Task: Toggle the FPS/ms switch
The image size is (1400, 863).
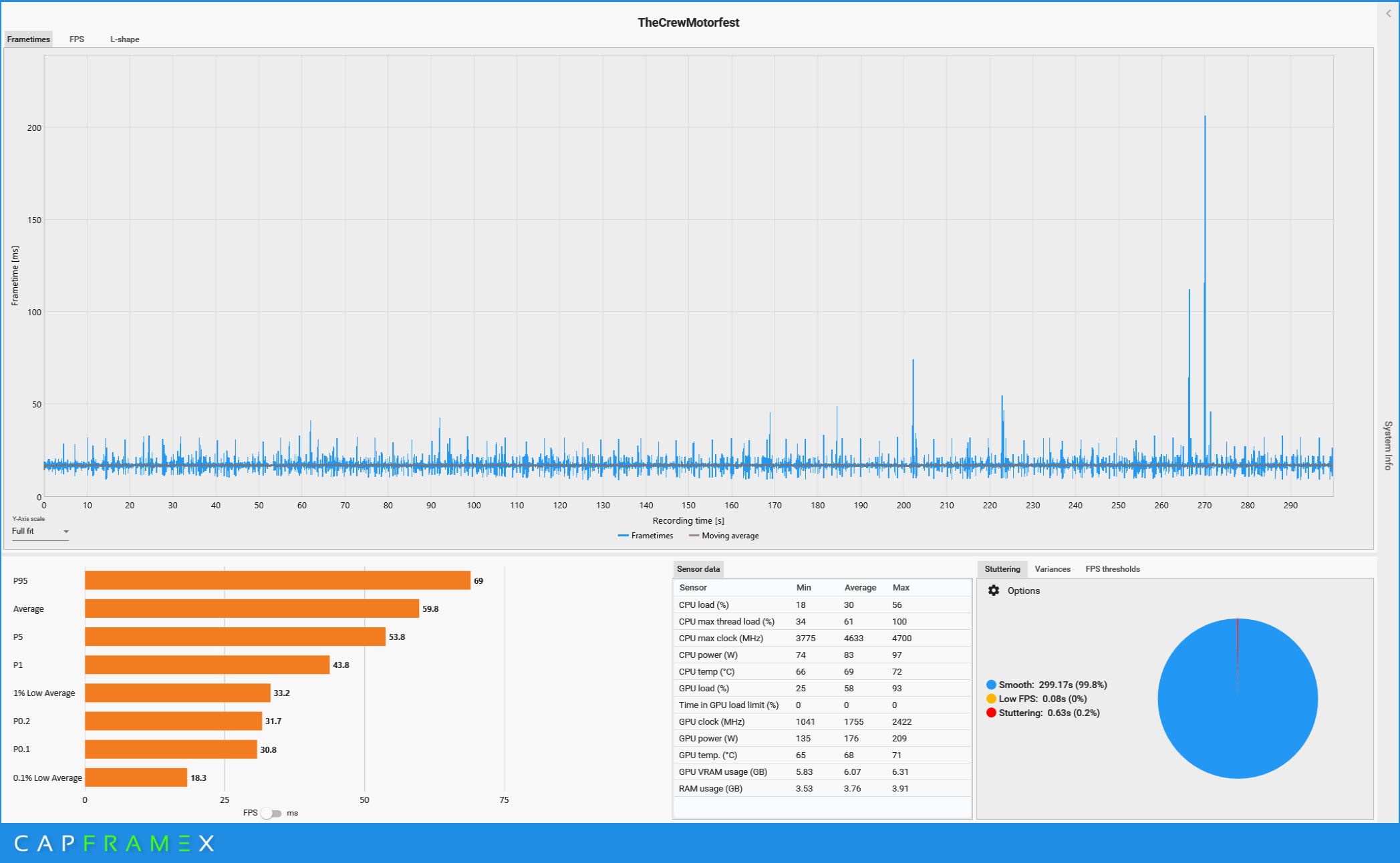Action: pos(271,813)
